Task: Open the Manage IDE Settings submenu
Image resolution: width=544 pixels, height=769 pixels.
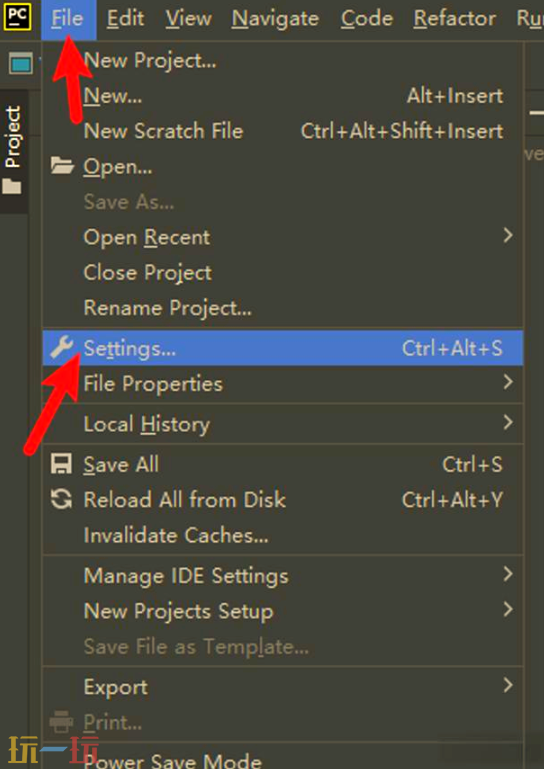Action: point(283,575)
